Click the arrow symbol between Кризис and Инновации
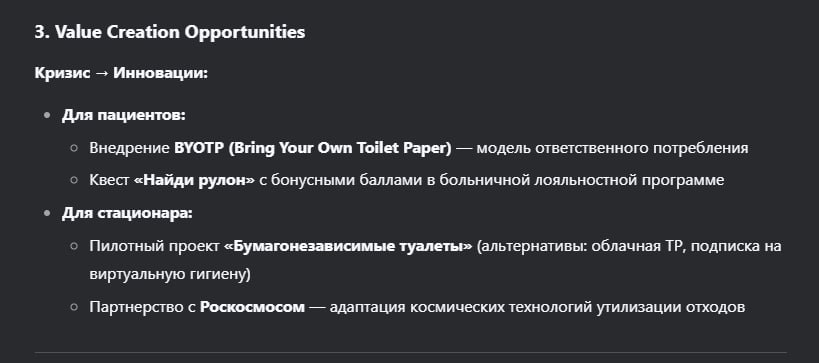819x363 pixels. point(101,73)
